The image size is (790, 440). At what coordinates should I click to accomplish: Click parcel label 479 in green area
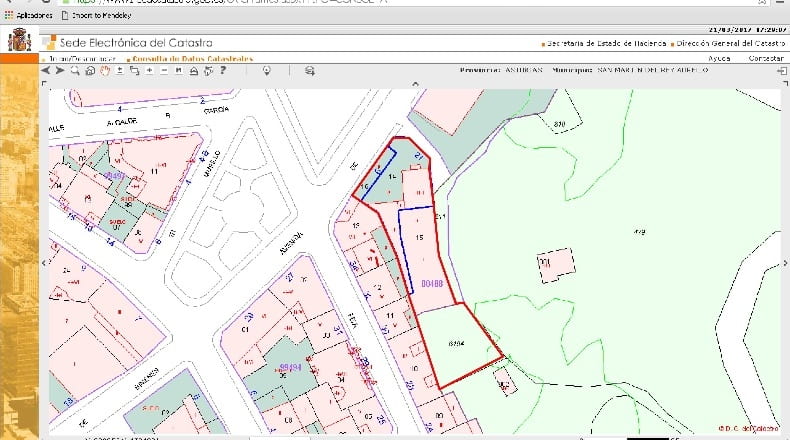tap(639, 232)
